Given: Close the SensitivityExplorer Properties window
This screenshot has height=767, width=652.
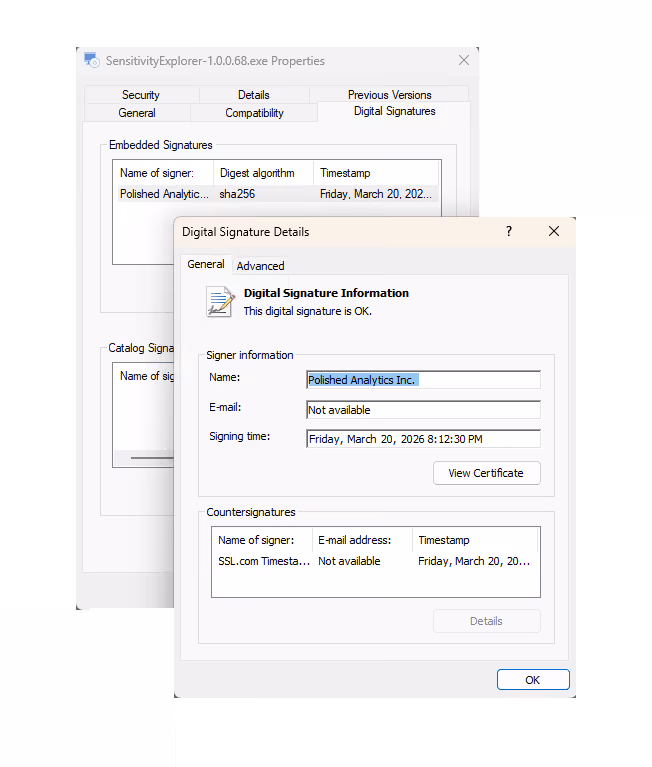Looking at the screenshot, I should (x=464, y=60).
